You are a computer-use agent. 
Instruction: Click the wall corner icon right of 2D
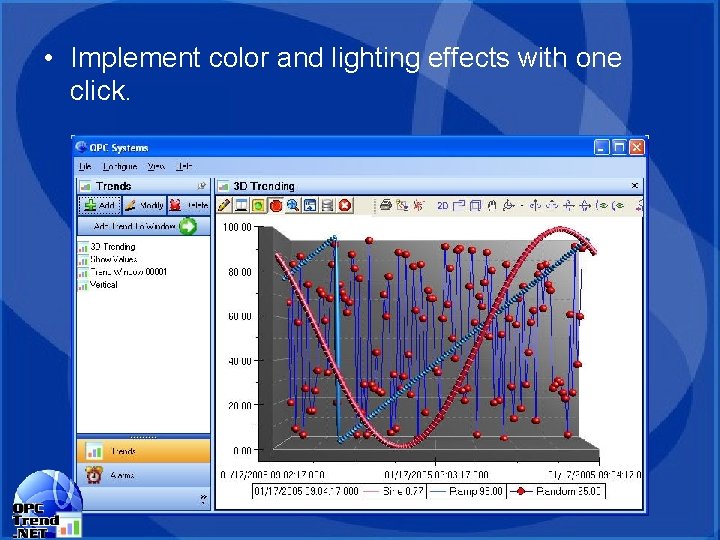[x=459, y=205]
